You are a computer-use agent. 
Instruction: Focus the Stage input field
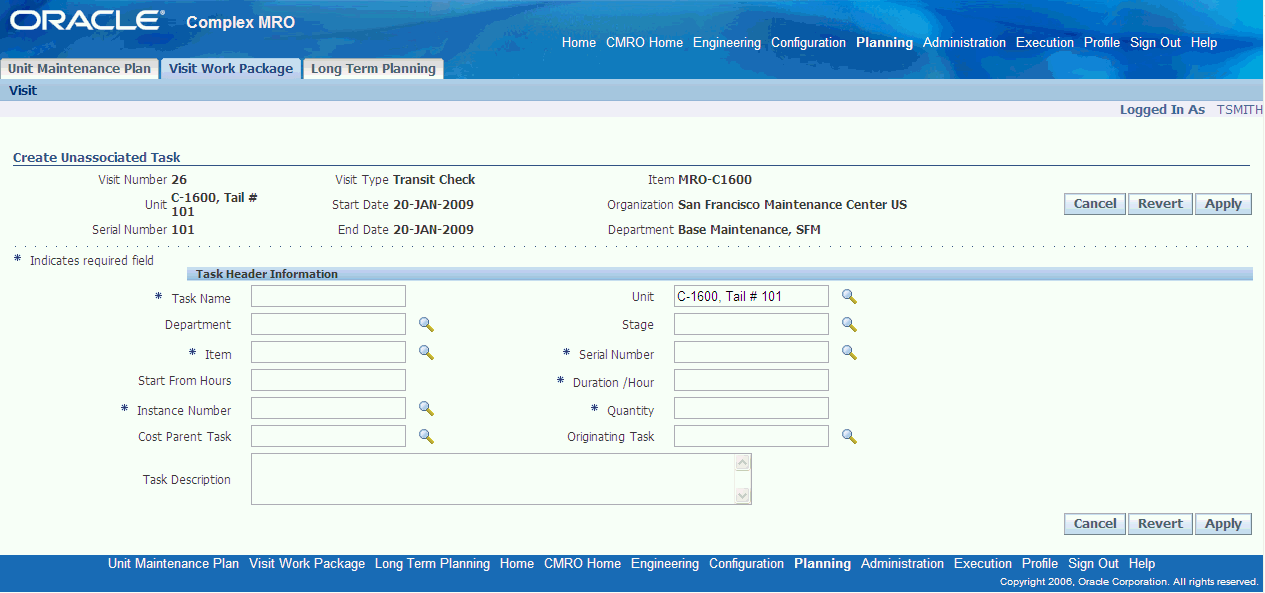751,324
